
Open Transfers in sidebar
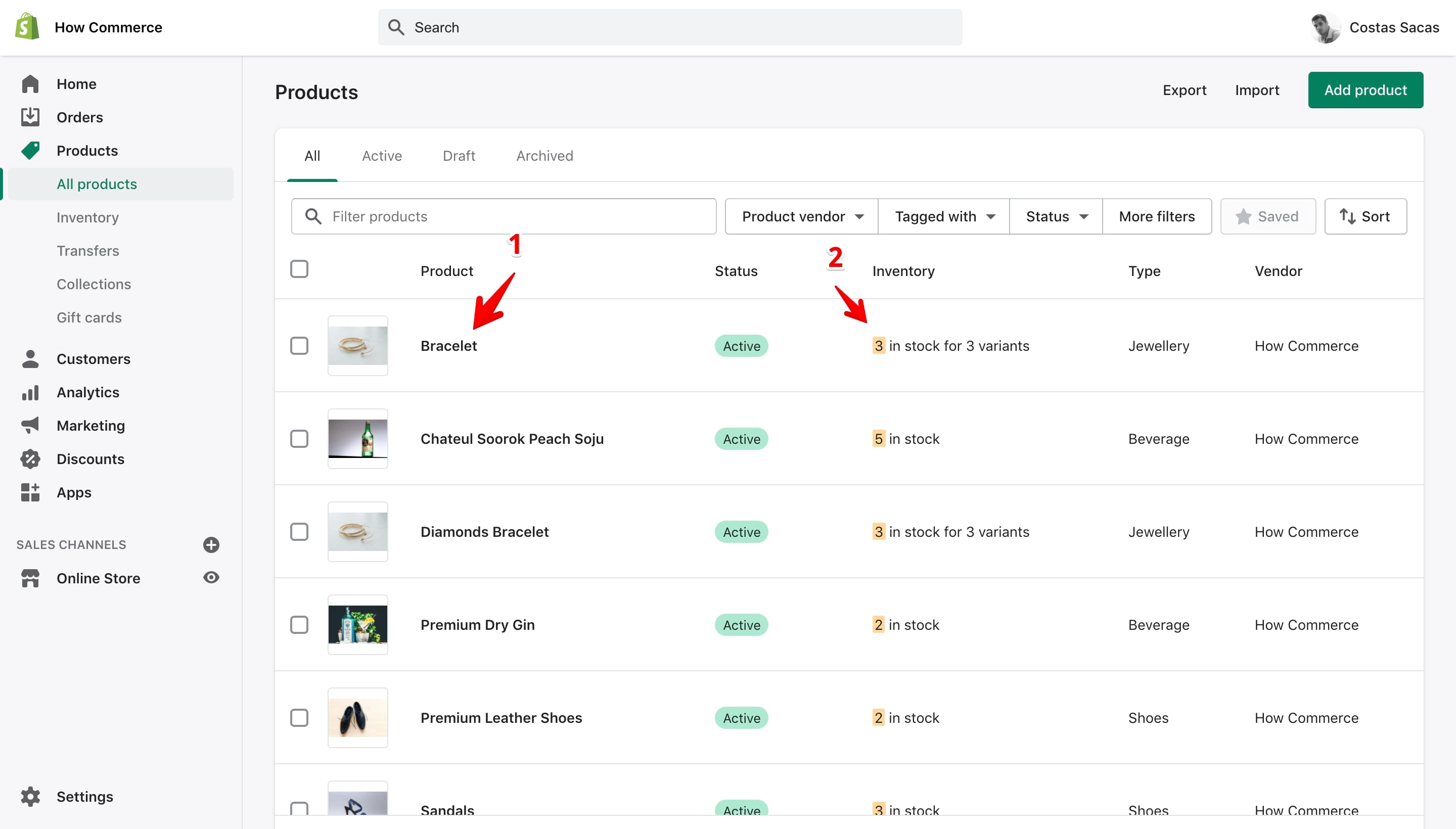87,251
